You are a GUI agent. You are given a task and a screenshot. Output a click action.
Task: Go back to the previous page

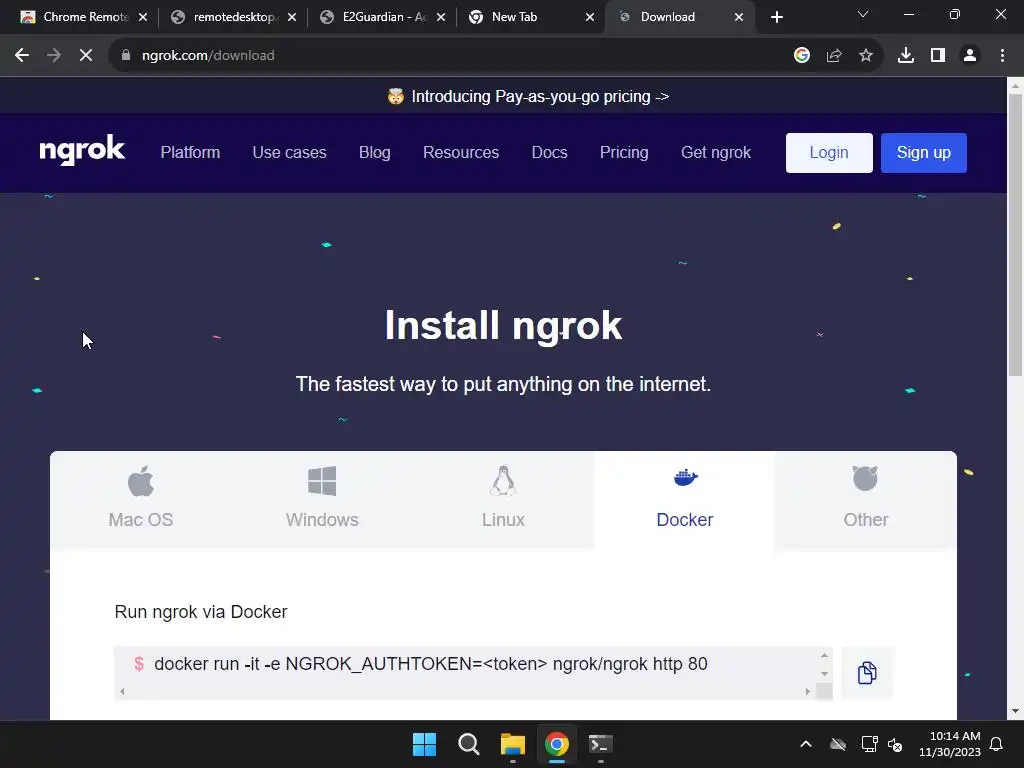[22, 56]
